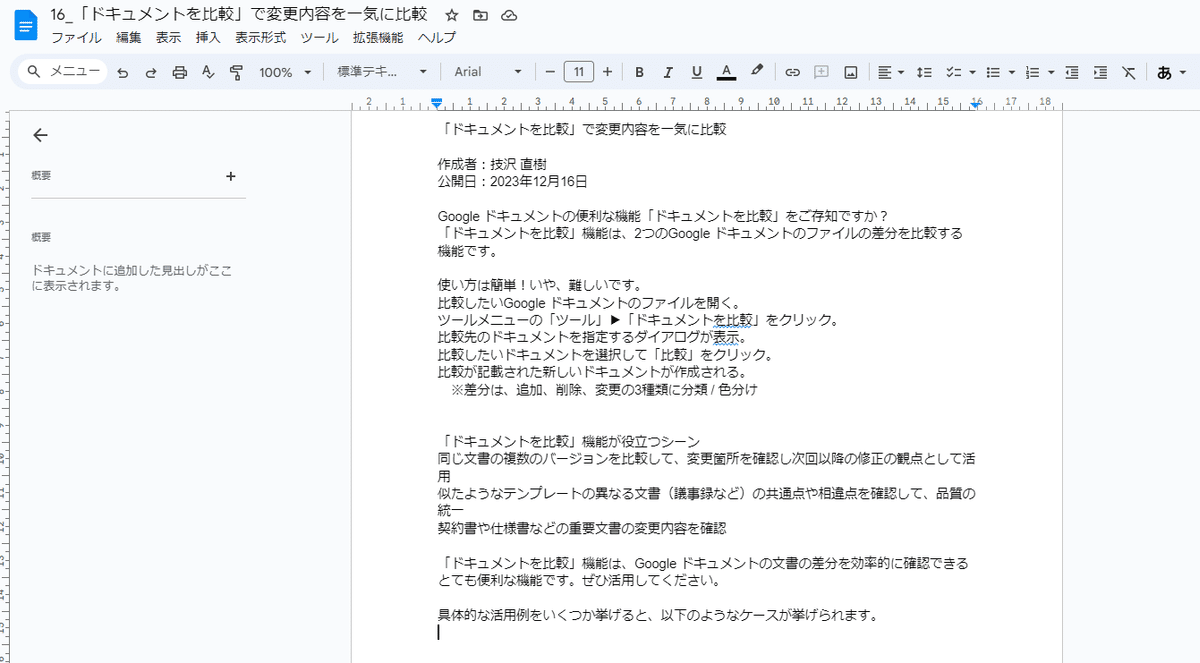The height and width of the screenshot is (663, 1200).
Task: Add a comment using the toolbar icon
Action: tap(822, 71)
